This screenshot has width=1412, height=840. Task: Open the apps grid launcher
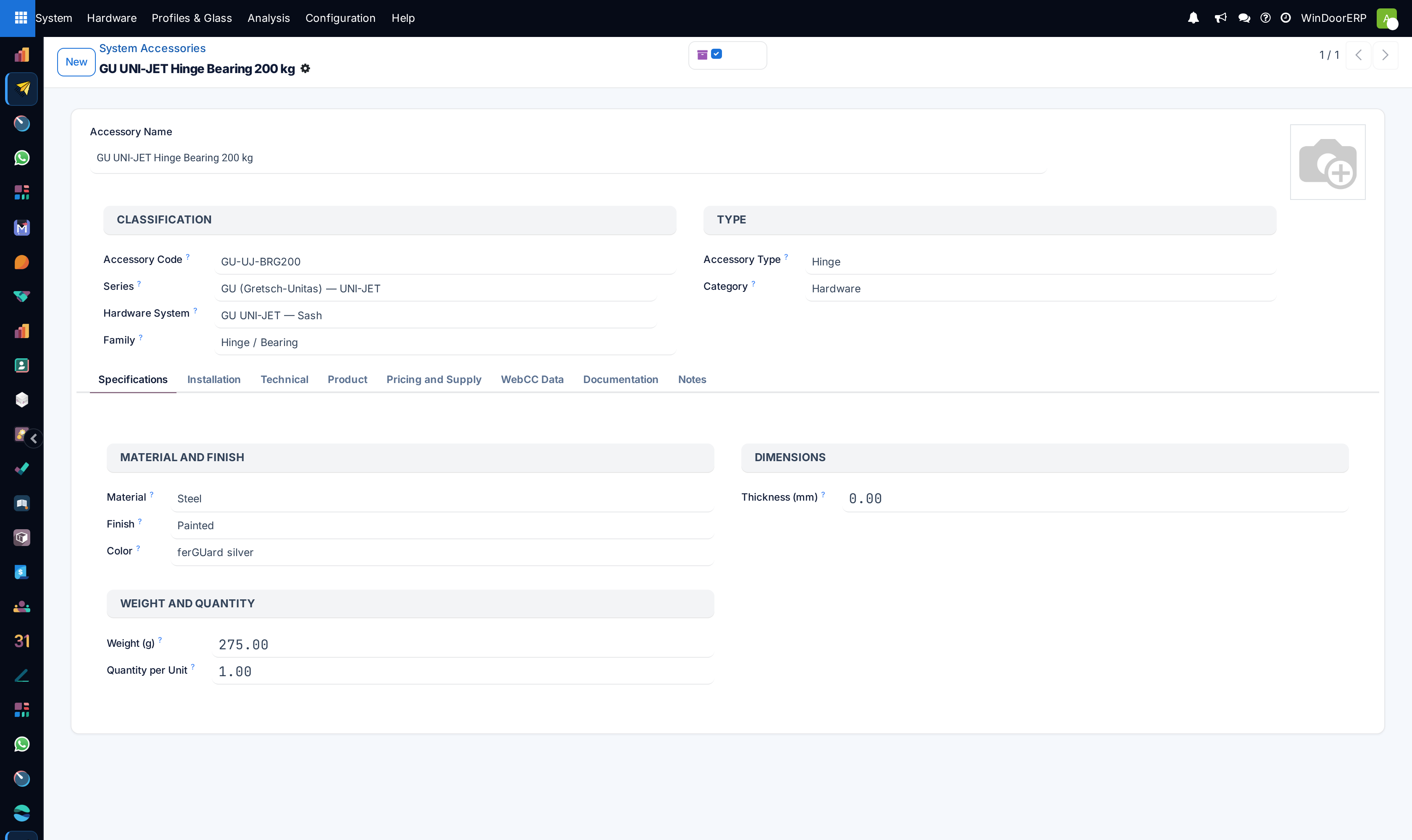(x=21, y=18)
